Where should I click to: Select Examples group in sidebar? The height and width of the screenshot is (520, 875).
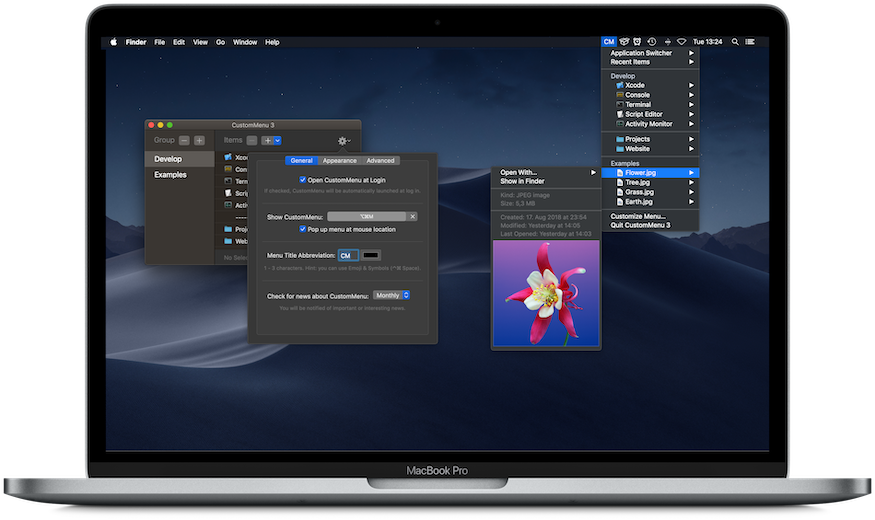click(180, 175)
